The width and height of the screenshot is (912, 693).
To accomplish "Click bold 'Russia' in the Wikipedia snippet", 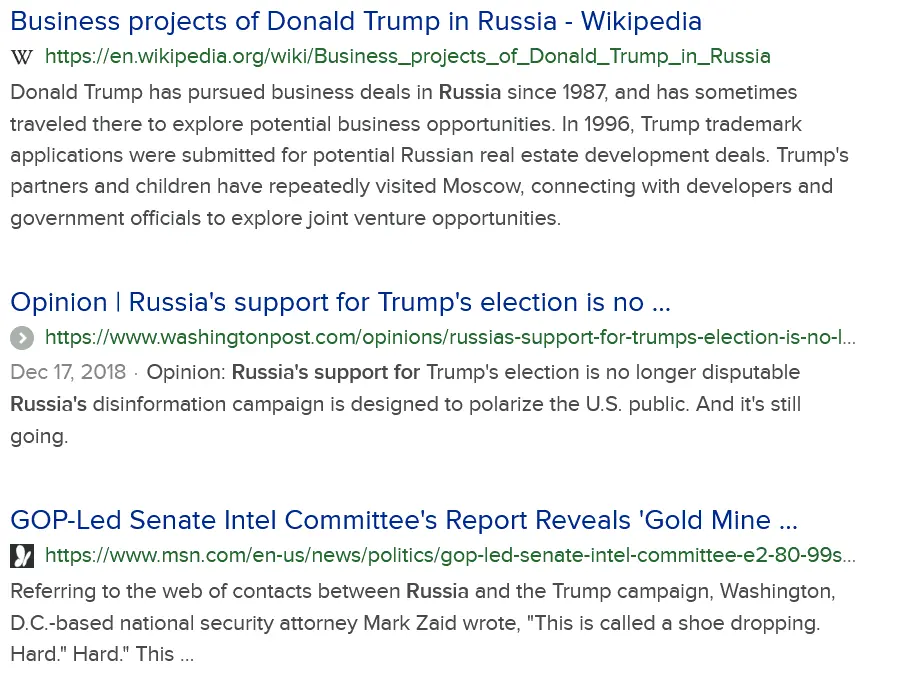I will [x=469, y=93].
